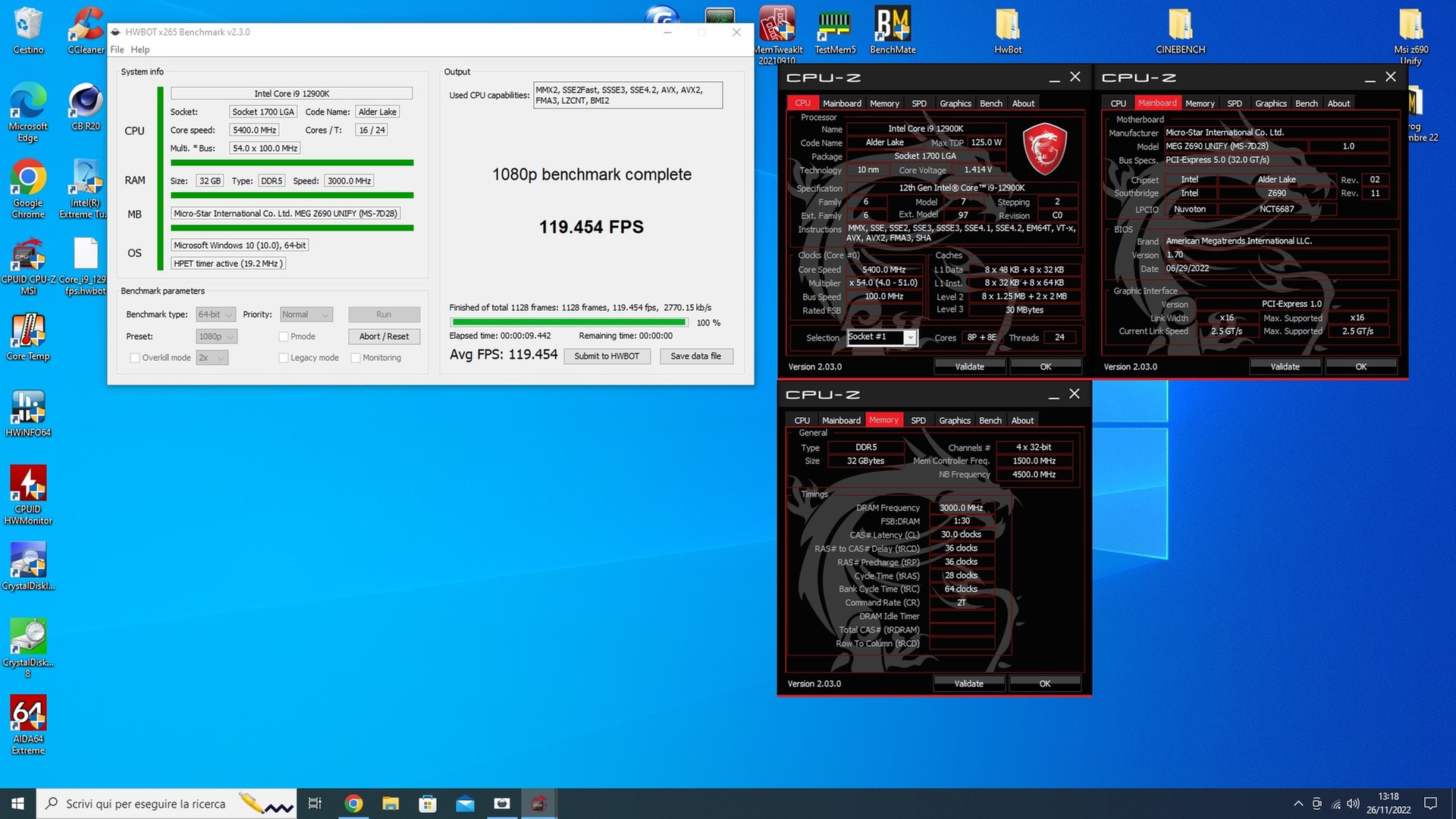Show hidden system tray icons
This screenshot has height=819, width=1456.
pyautogui.click(x=1298, y=804)
